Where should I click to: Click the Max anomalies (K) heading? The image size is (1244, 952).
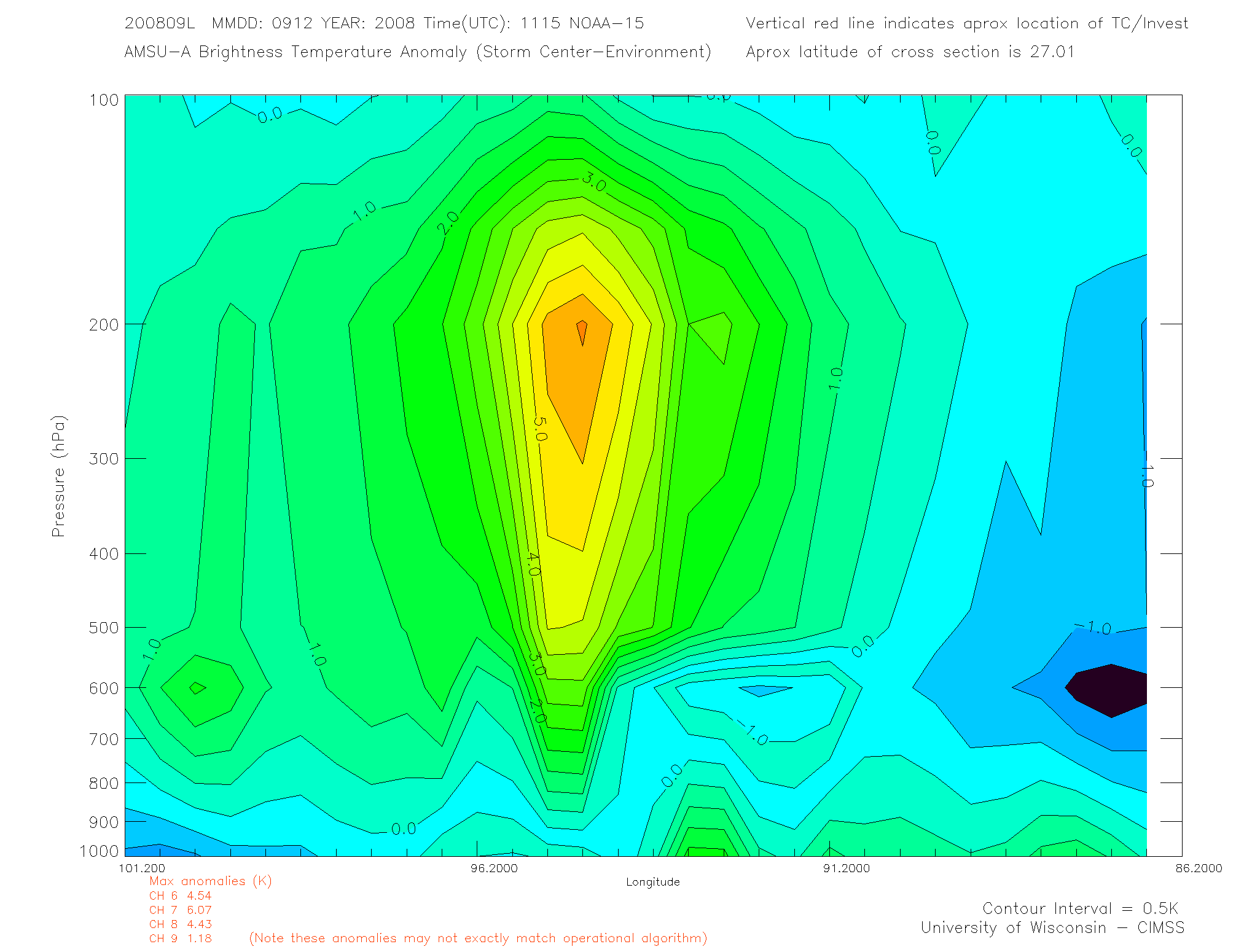[210, 881]
